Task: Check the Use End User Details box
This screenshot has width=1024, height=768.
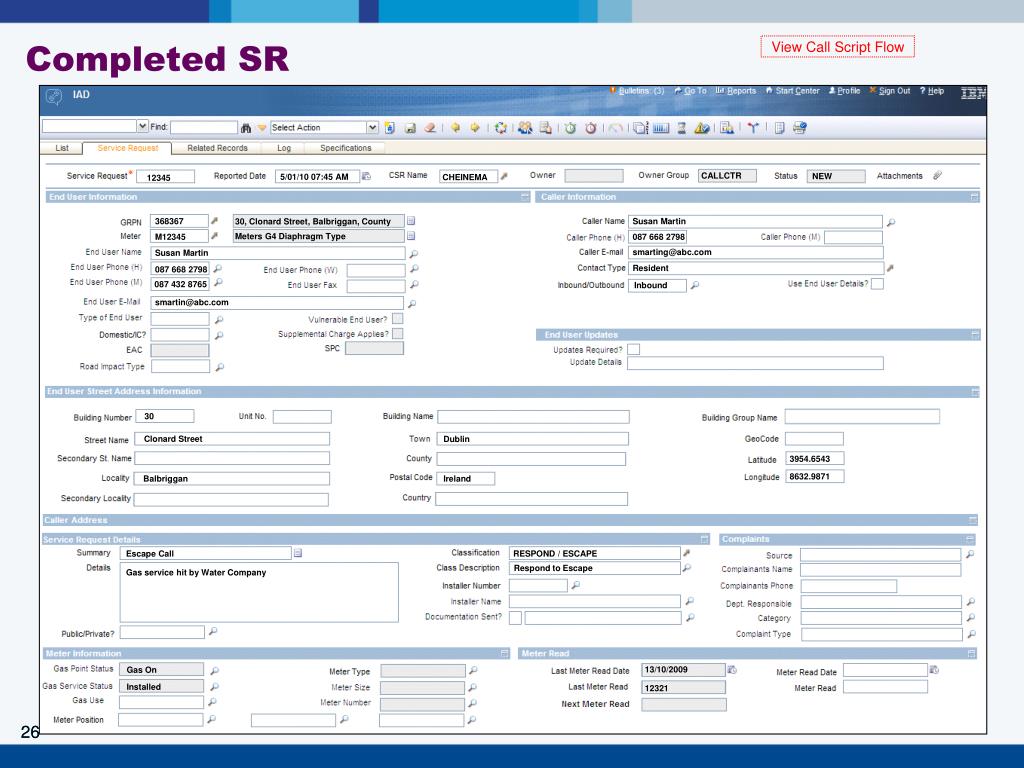Action: (x=877, y=284)
